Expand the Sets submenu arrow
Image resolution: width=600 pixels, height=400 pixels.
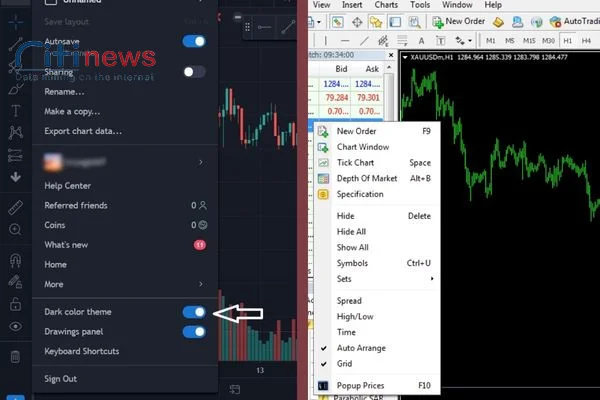pyautogui.click(x=432, y=279)
